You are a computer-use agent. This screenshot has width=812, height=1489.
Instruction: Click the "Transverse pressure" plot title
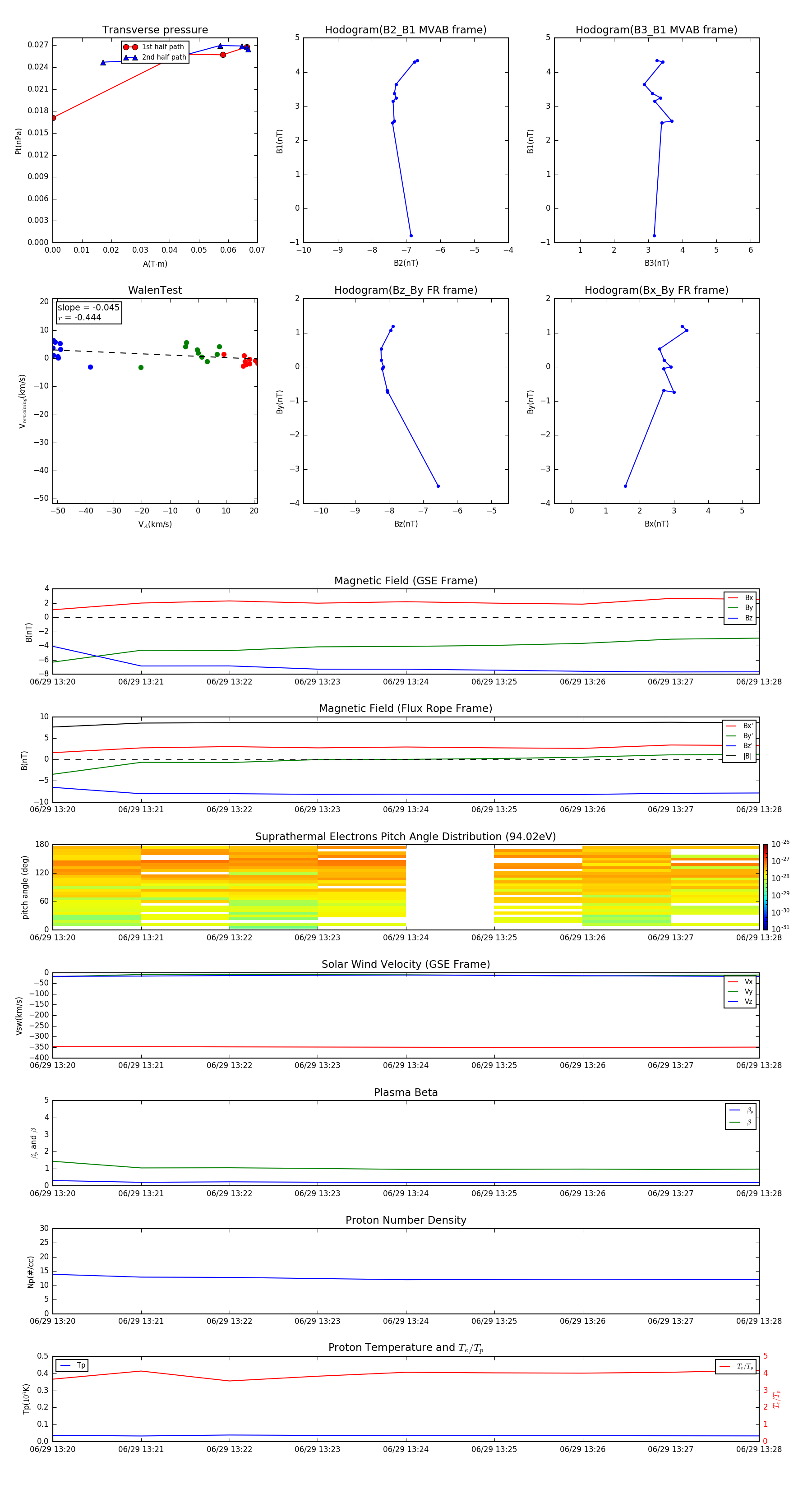pyautogui.click(x=155, y=30)
